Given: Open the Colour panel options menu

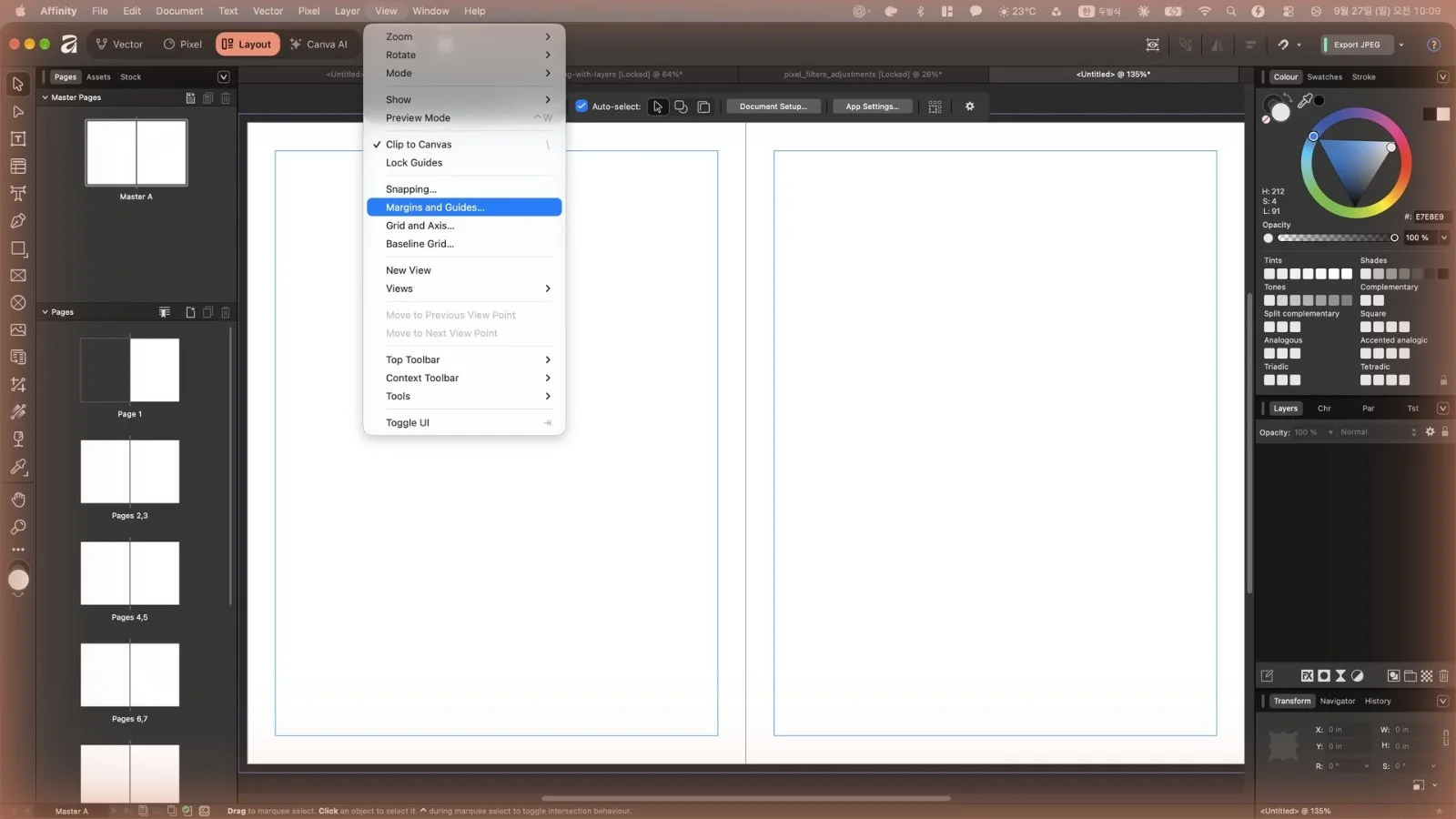Looking at the screenshot, I should (x=1442, y=77).
